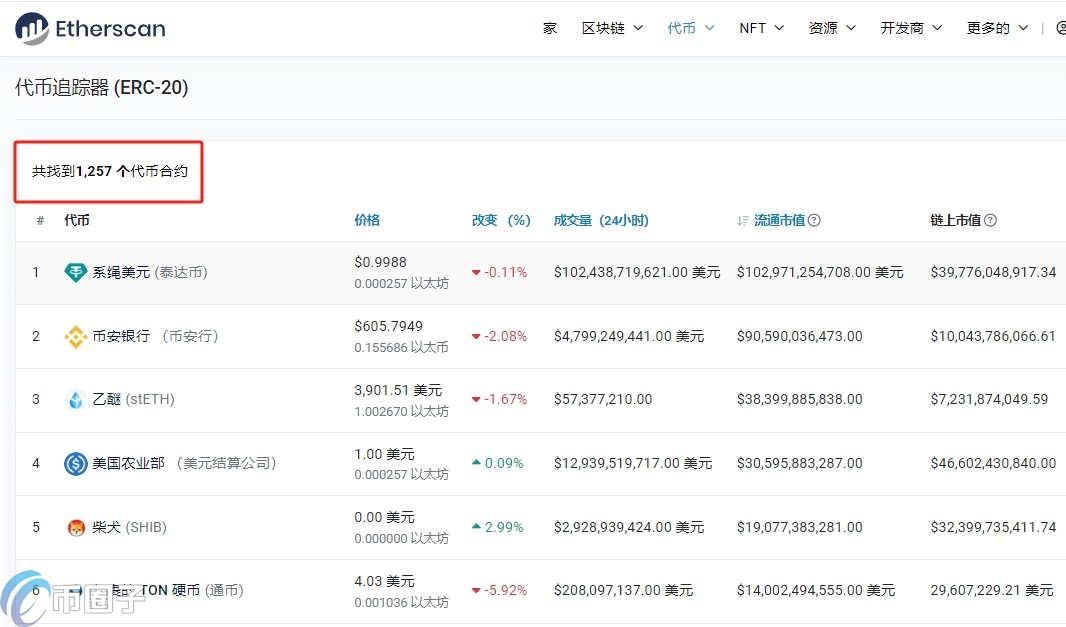Screen dimensions: 1066x627
Task: Click the account icon at top right
Action: pos(1060,28)
